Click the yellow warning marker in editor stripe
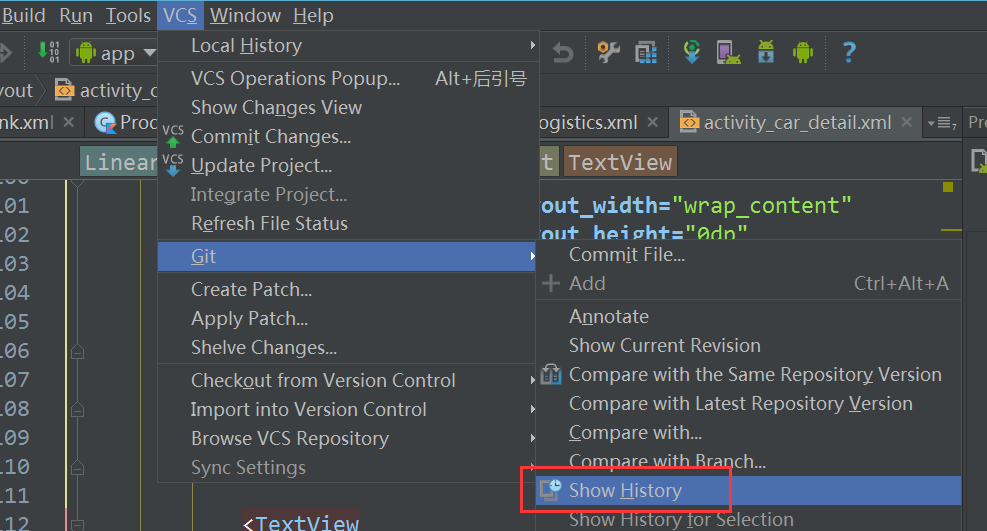The height and width of the screenshot is (531, 987). pyautogui.click(x=948, y=187)
